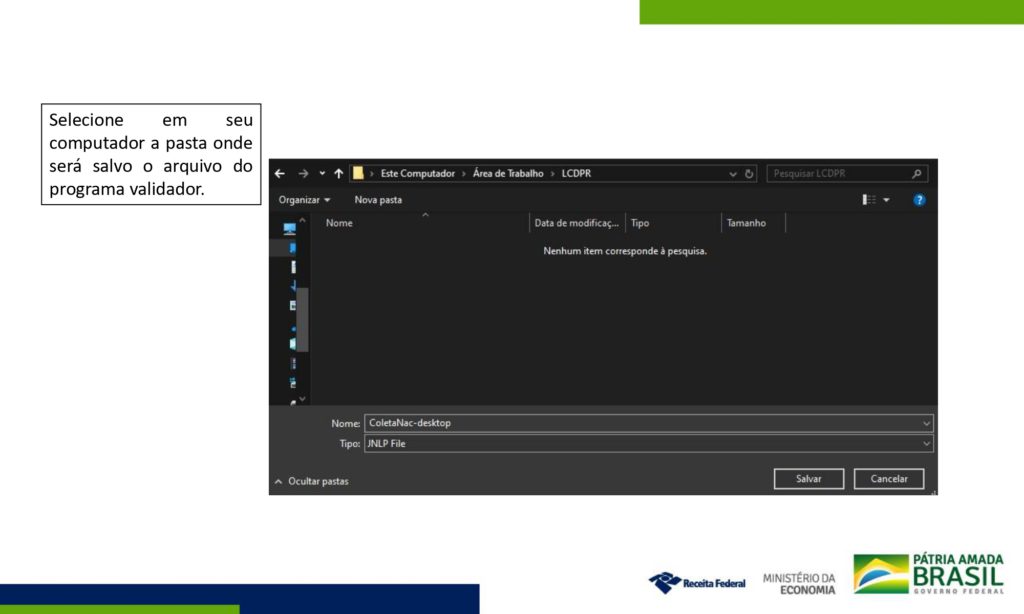
Task: Click the Cancelar button
Action: click(x=889, y=479)
